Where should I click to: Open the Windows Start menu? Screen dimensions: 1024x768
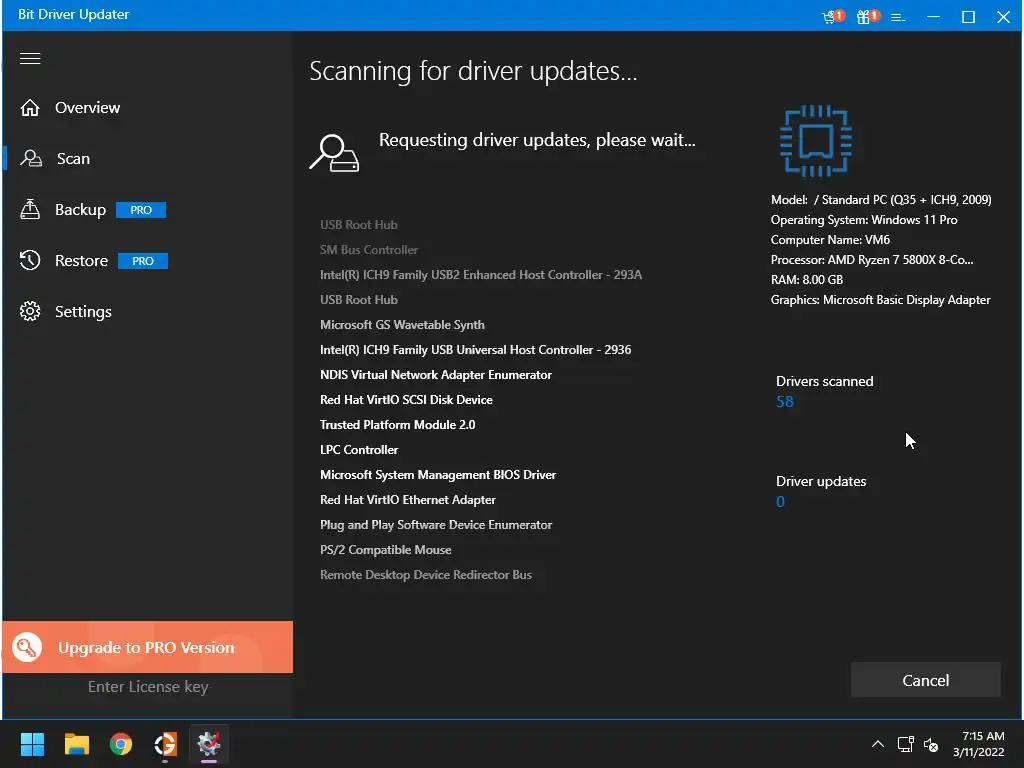[x=32, y=744]
